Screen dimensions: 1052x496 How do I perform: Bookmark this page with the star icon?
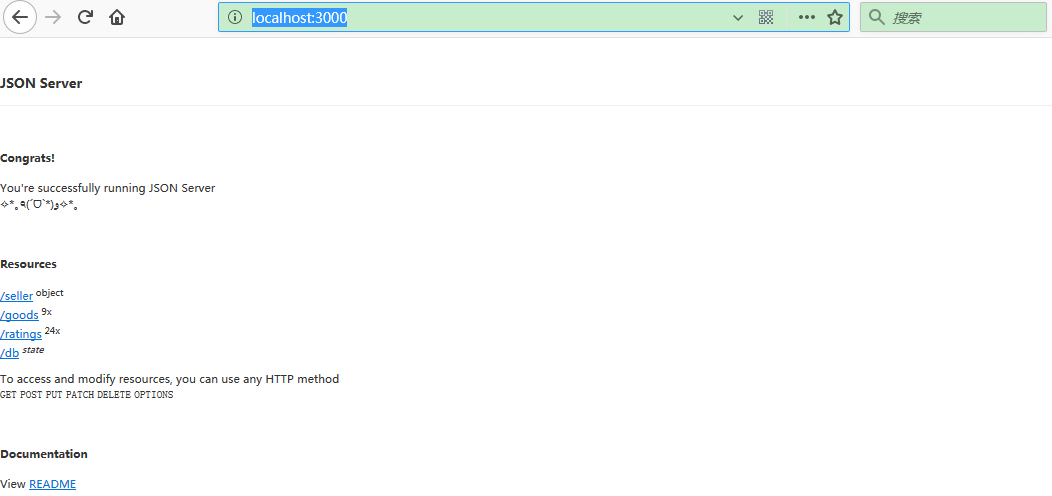coord(835,17)
